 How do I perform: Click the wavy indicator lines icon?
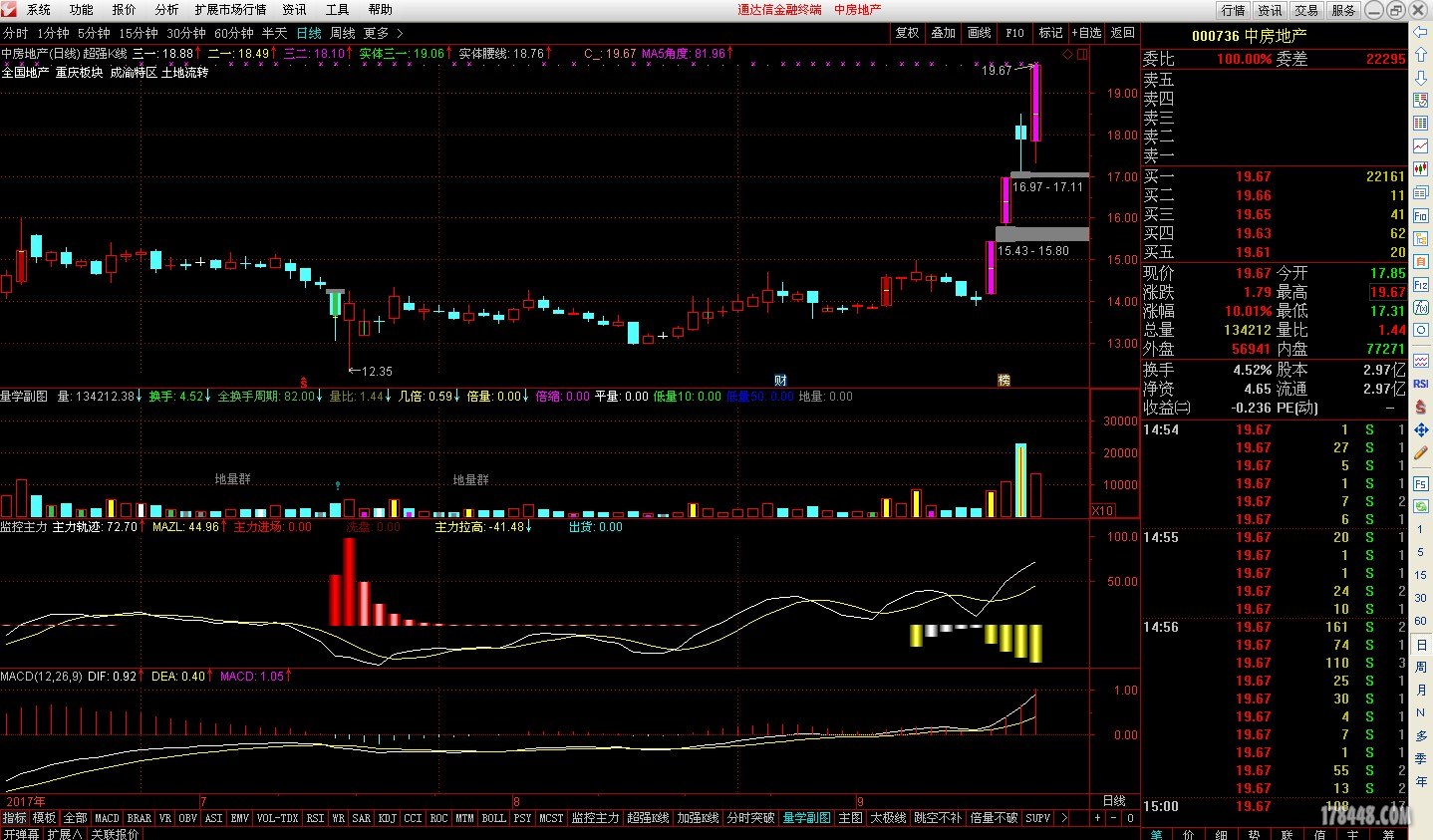click(x=1421, y=361)
